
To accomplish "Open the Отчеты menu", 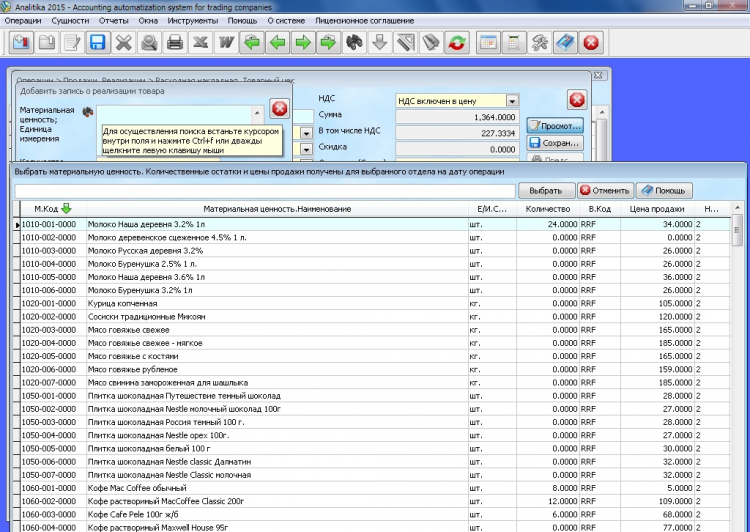I will pos(114,21).
